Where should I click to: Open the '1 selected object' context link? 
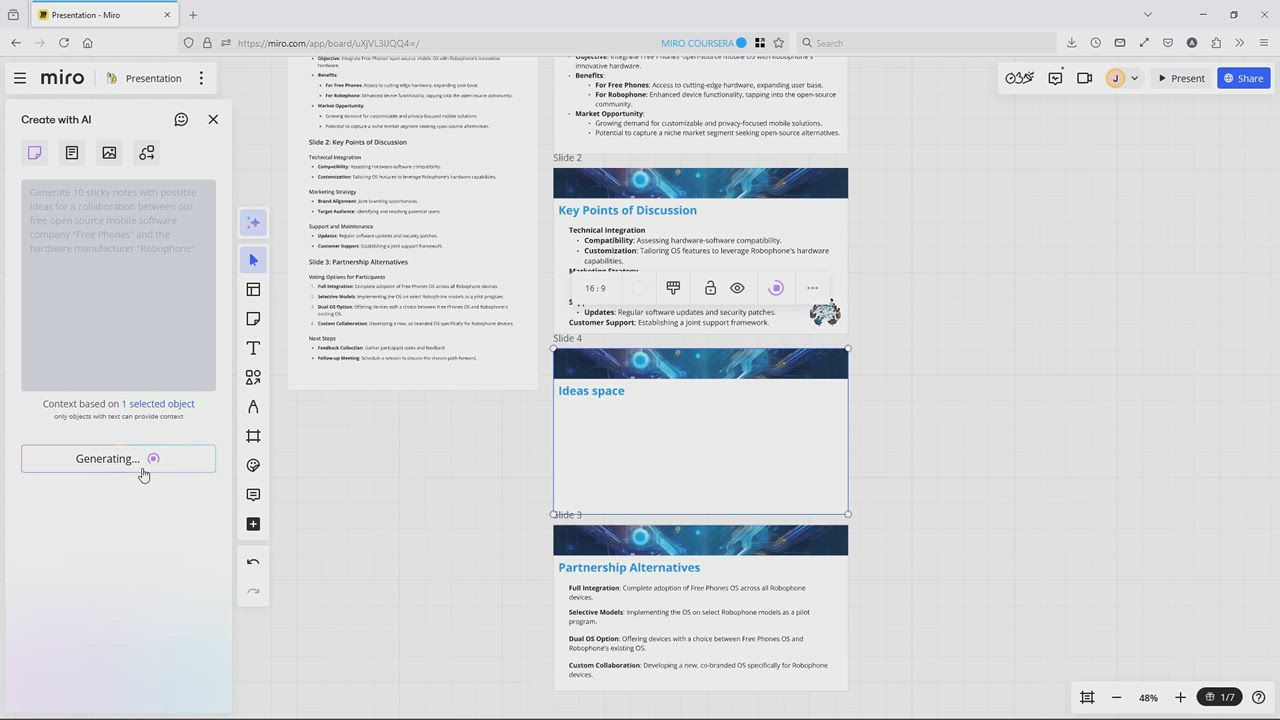(158, 404)
